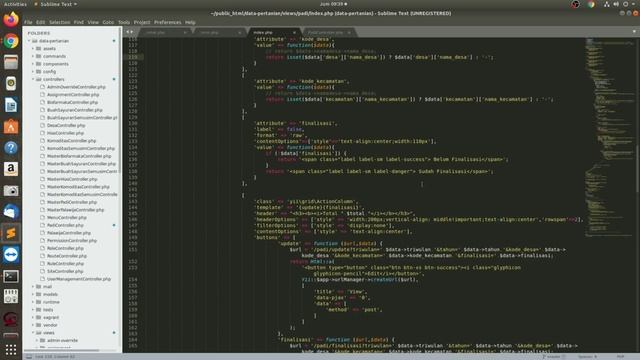Open Ubuntu Software from the dock
The height and width of the screenshot is (360, 640).
pyautogui.click(x=11, y=127)
